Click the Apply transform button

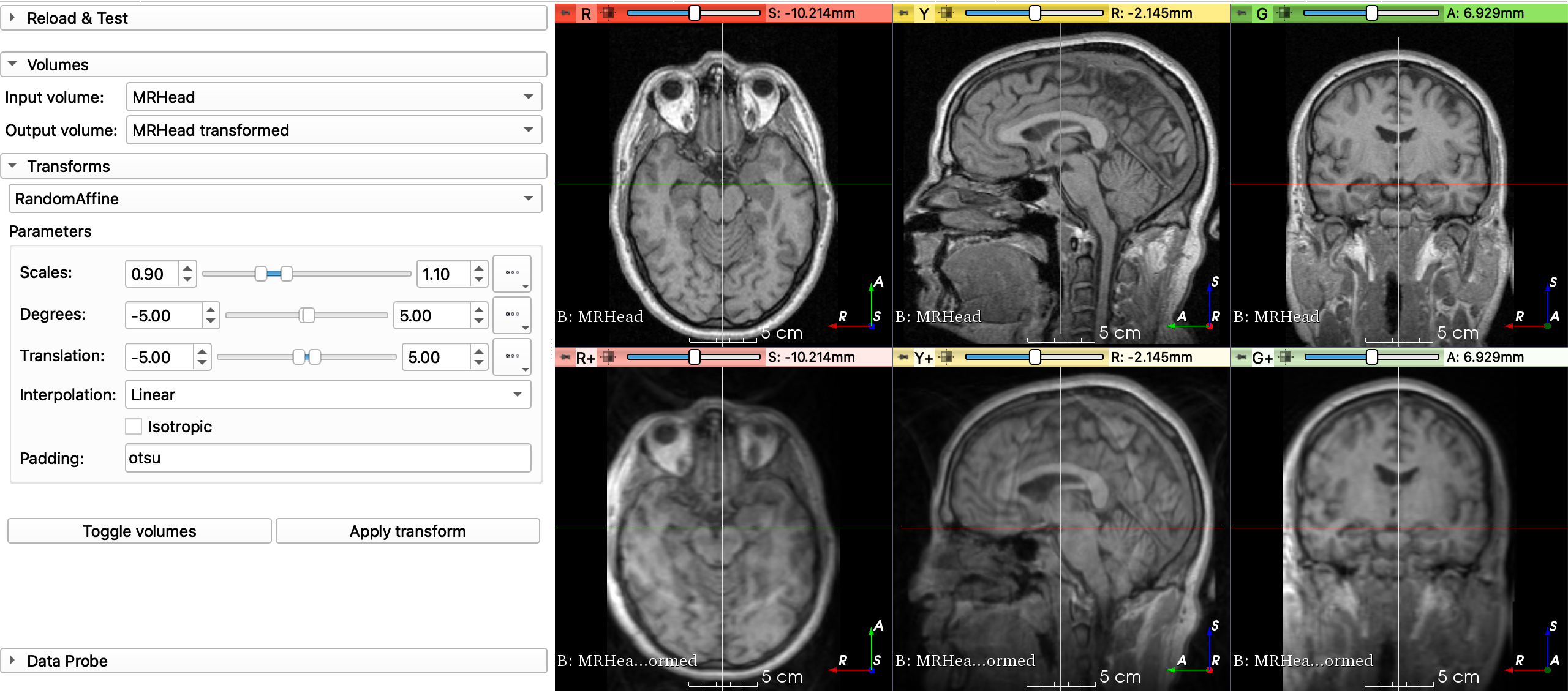407,531
